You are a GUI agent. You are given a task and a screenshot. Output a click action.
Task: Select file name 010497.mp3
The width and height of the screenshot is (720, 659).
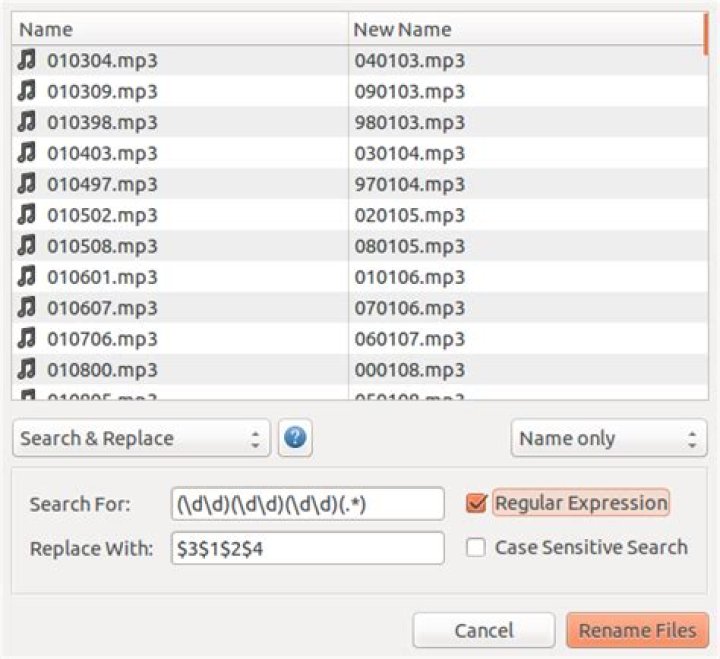tap(102, 184)
